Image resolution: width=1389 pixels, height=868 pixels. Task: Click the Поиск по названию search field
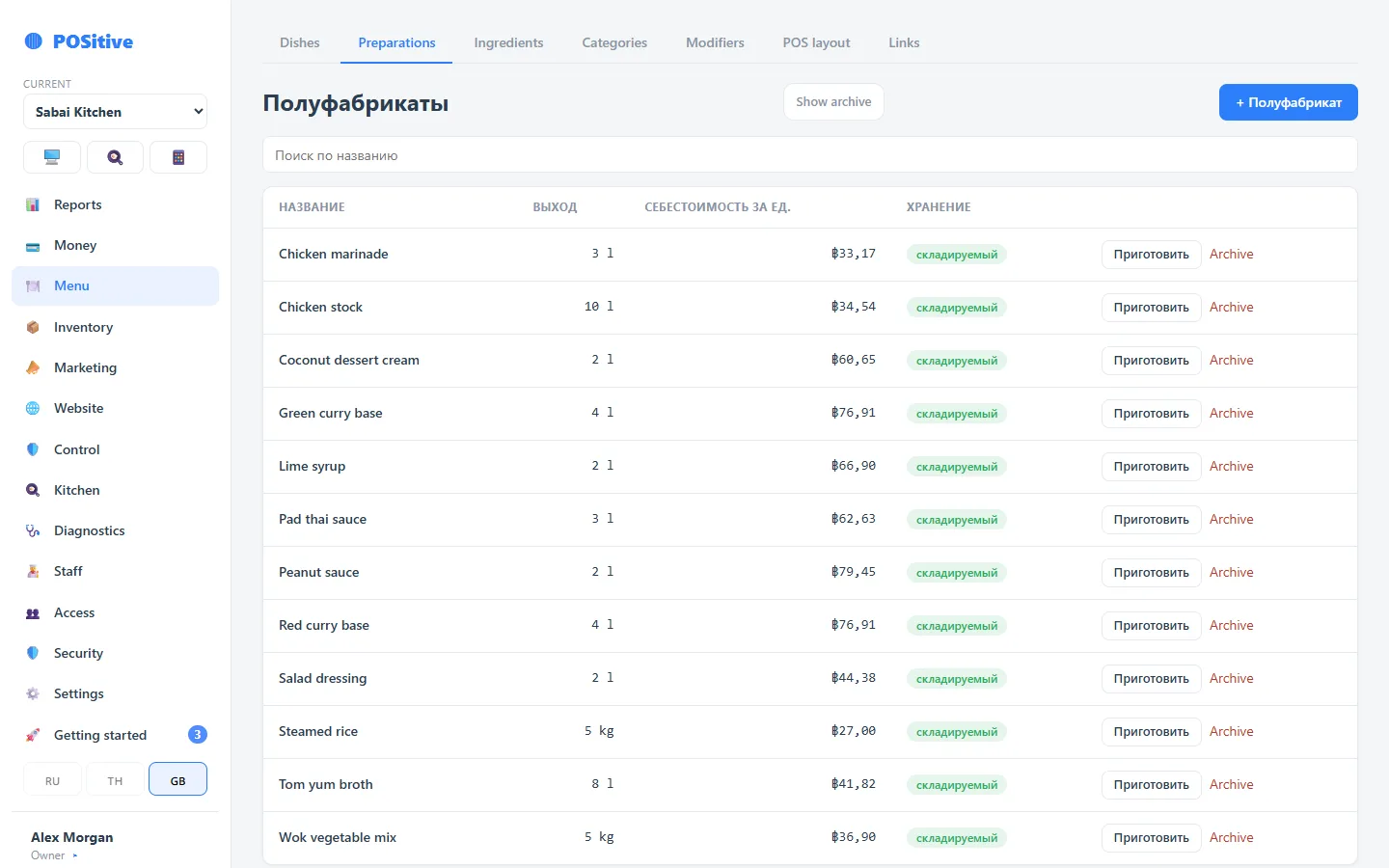pos(810,155)
